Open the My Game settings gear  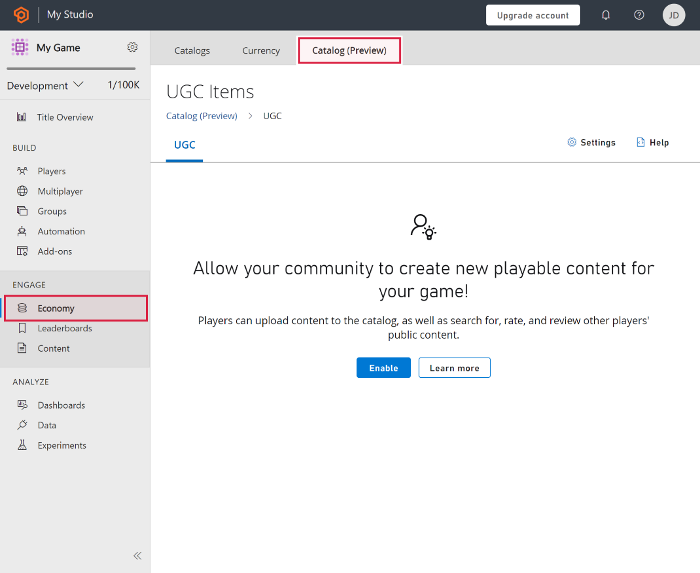point(132,47)
